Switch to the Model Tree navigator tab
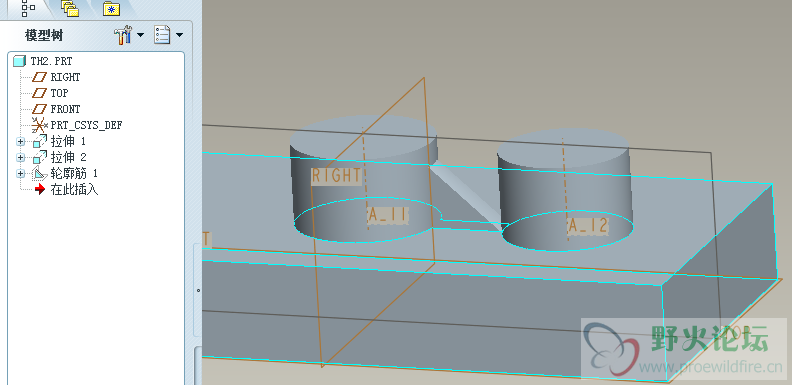The width and height of the screenshot is (792, 385). (28, 8)
